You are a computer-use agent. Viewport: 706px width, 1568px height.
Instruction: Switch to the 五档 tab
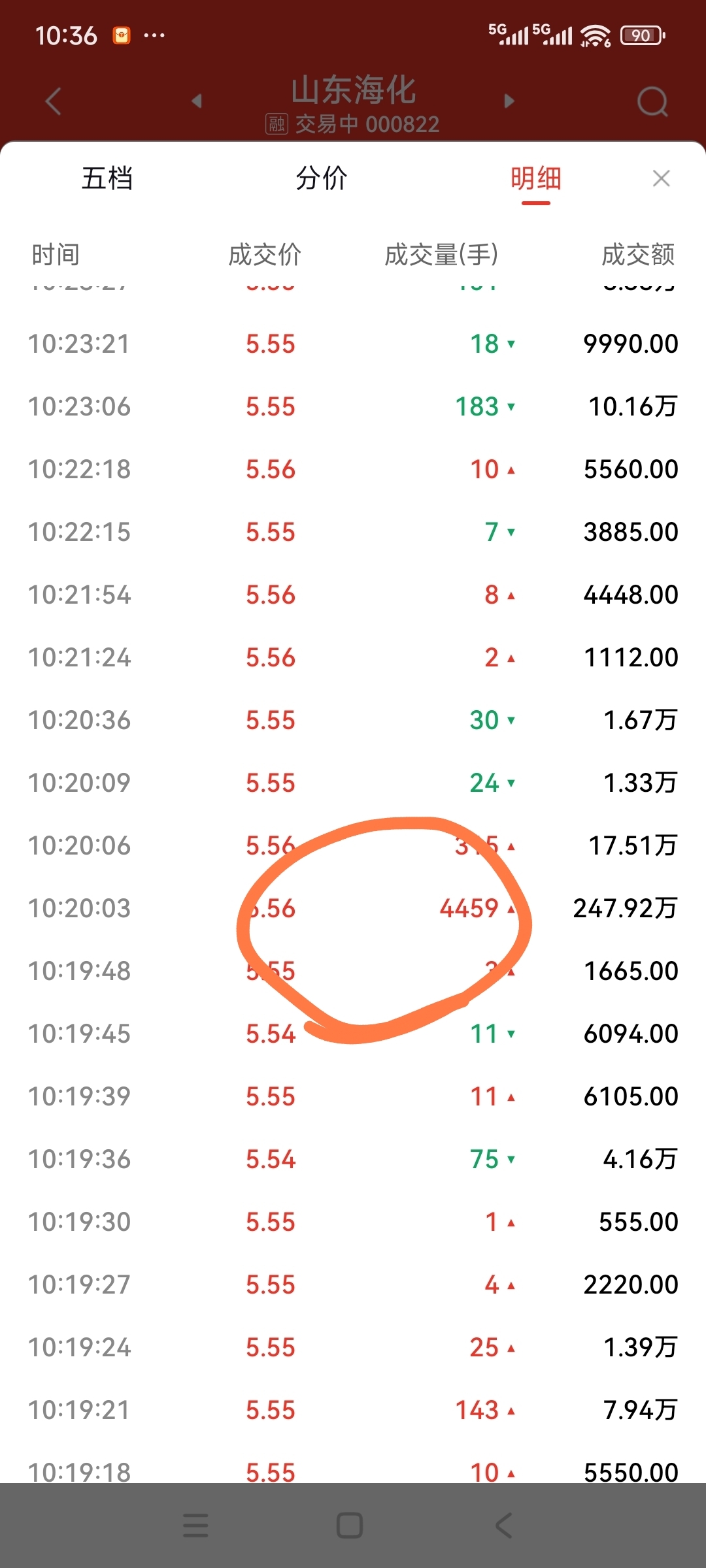pos(107,178)
